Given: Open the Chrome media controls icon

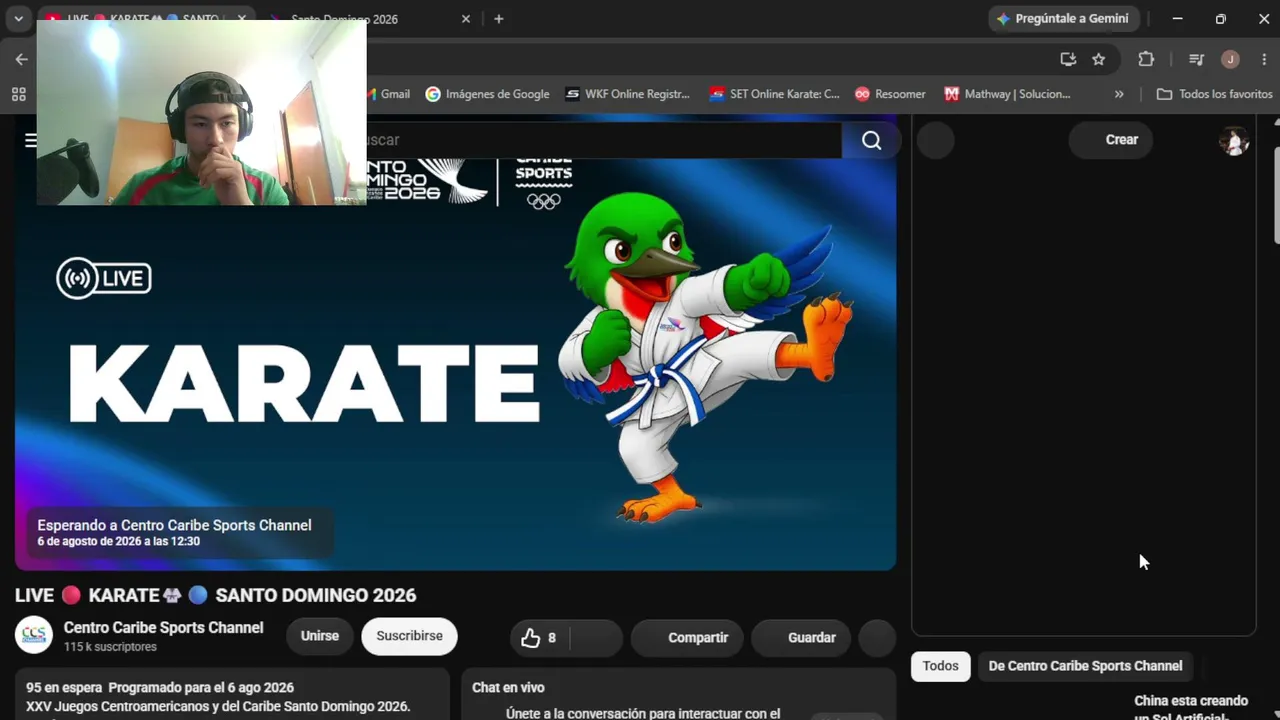Looking at the screenshot, I should (1196, 59).
